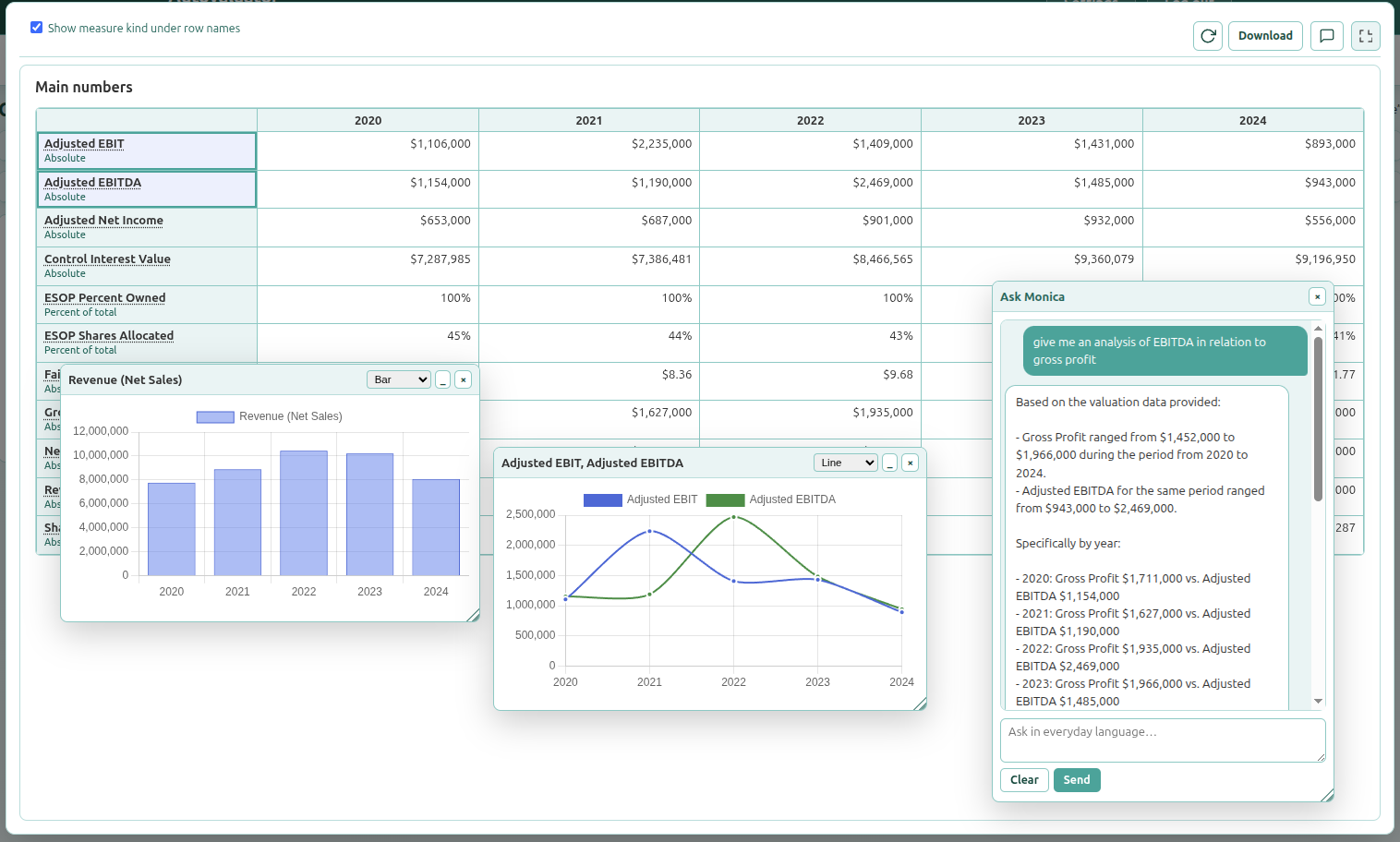Open the Line chart type dropdown

(846, 463)
